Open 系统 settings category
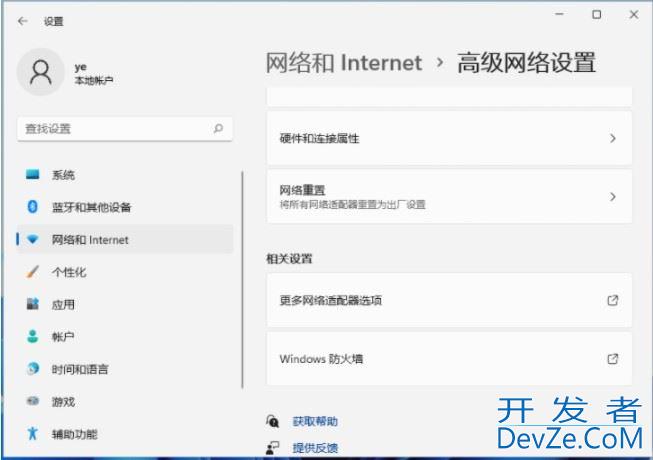The height and width of the screenshot is (460, 653). pyautogui.click(x=125, y=174)
